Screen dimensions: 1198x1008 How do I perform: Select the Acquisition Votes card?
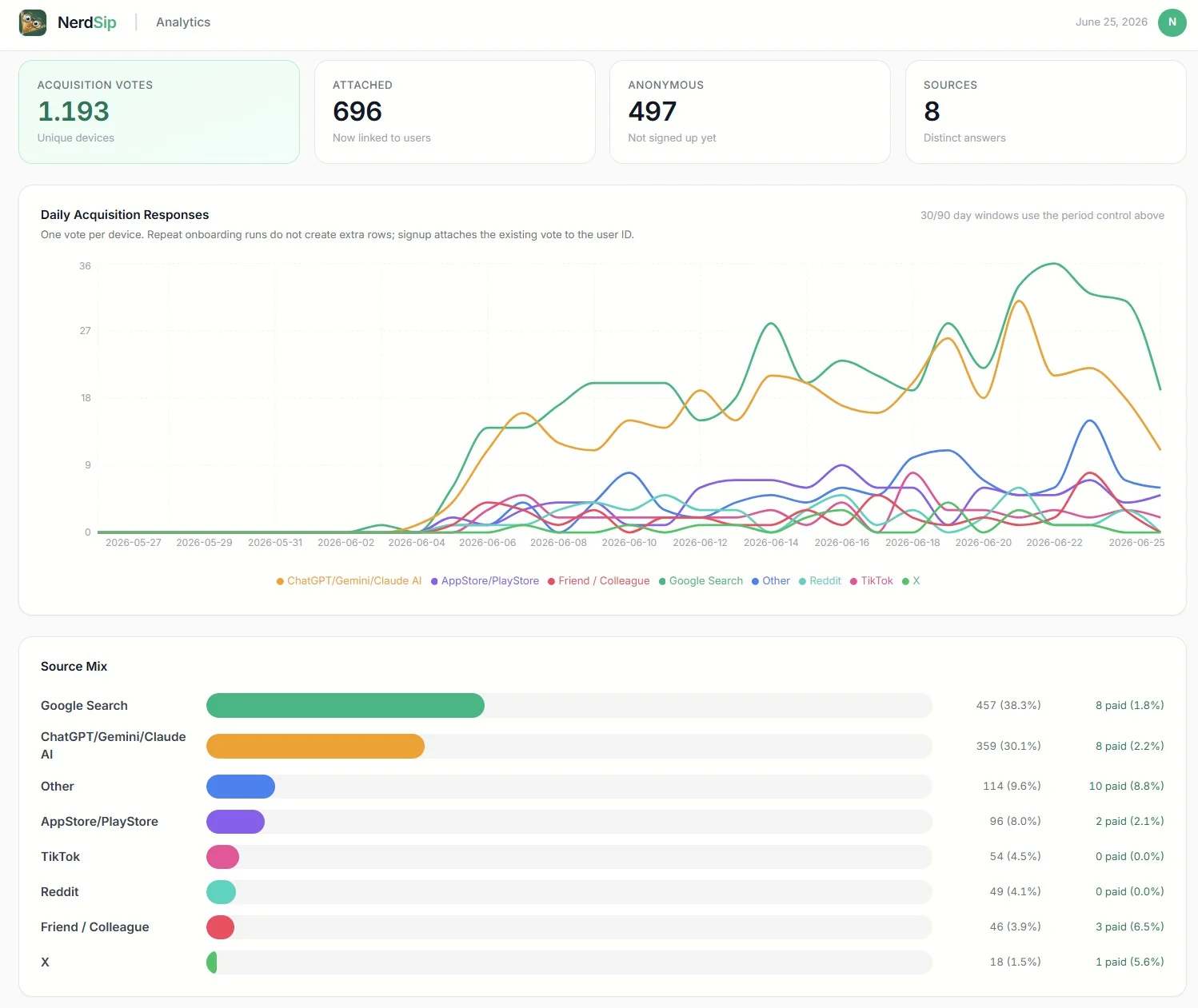point(159,112)
